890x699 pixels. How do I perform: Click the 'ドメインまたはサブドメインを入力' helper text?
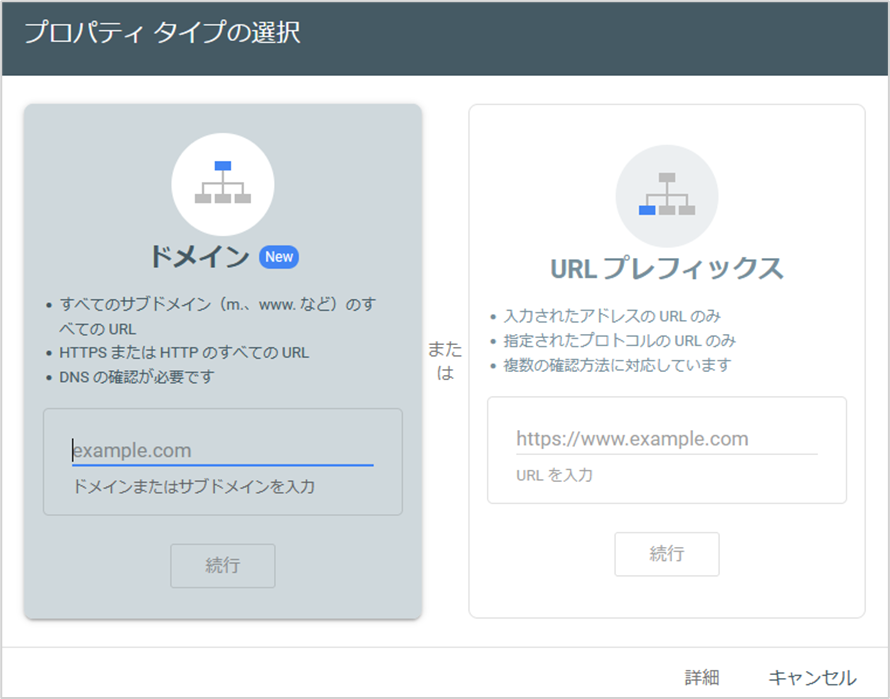point(194,487)
